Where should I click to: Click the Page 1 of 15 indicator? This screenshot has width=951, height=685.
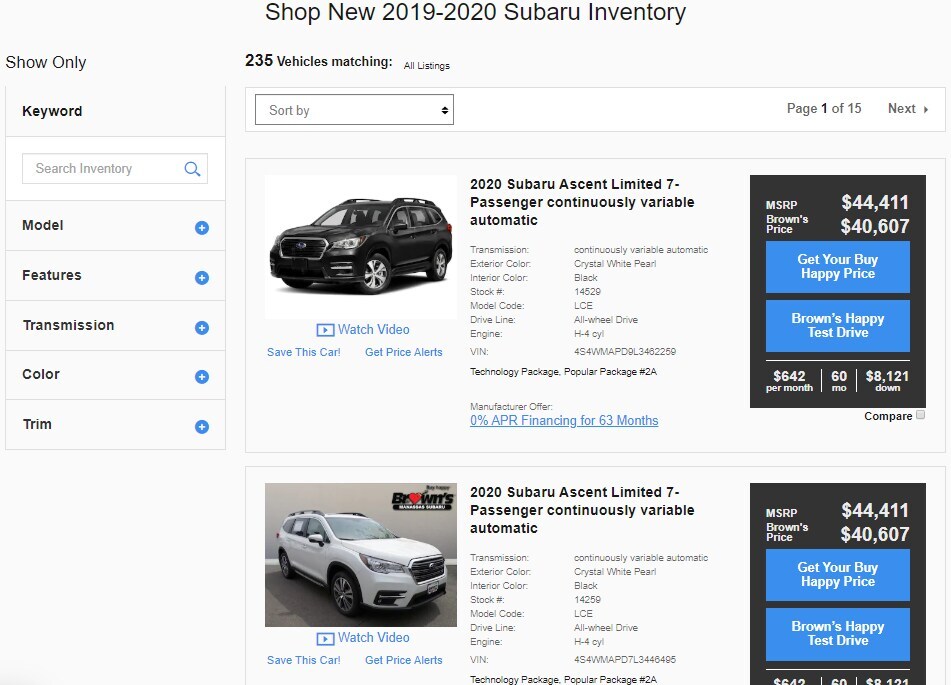coord(824,109)
